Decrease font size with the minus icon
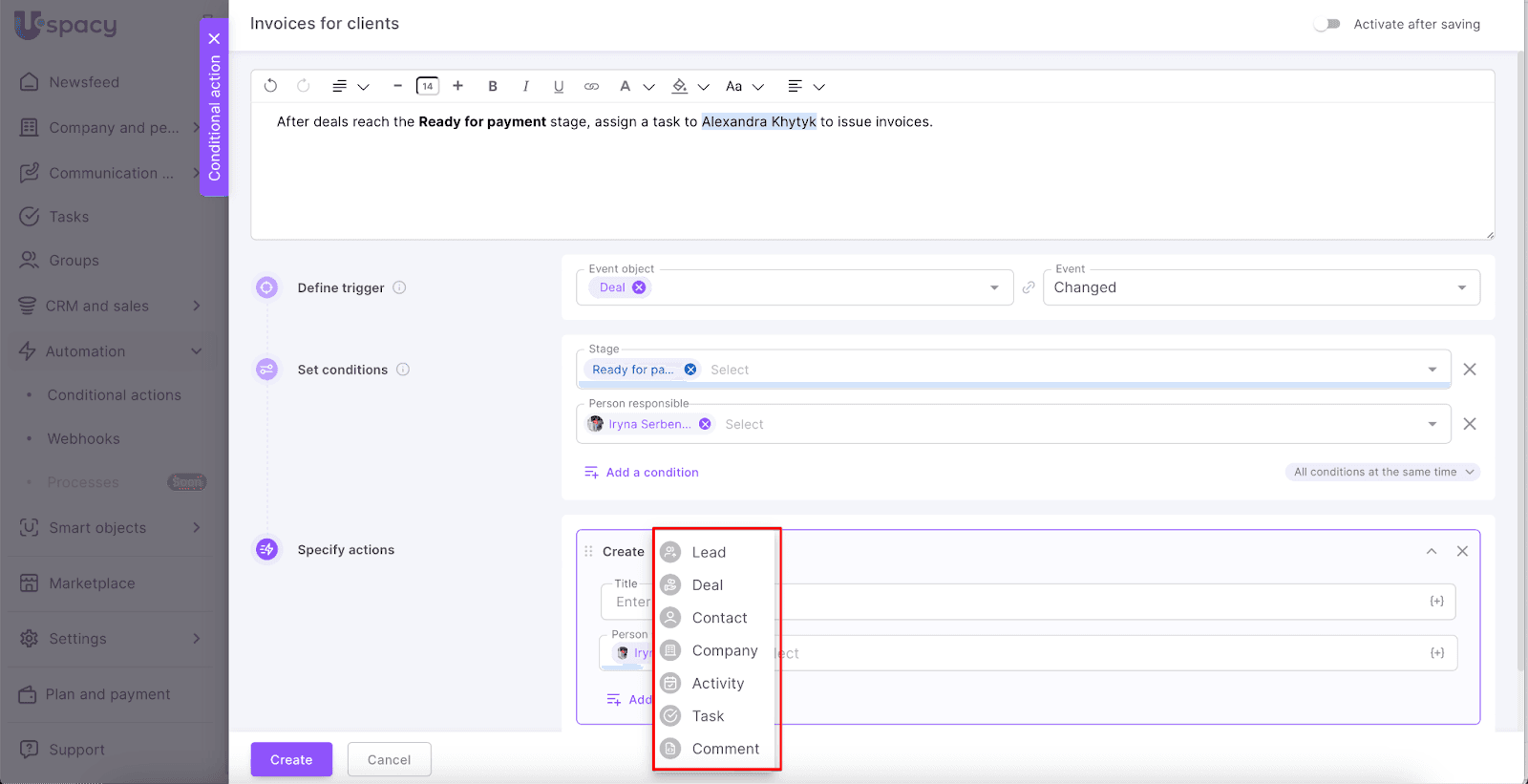The image size is (1528, 784). coord(397,86)
